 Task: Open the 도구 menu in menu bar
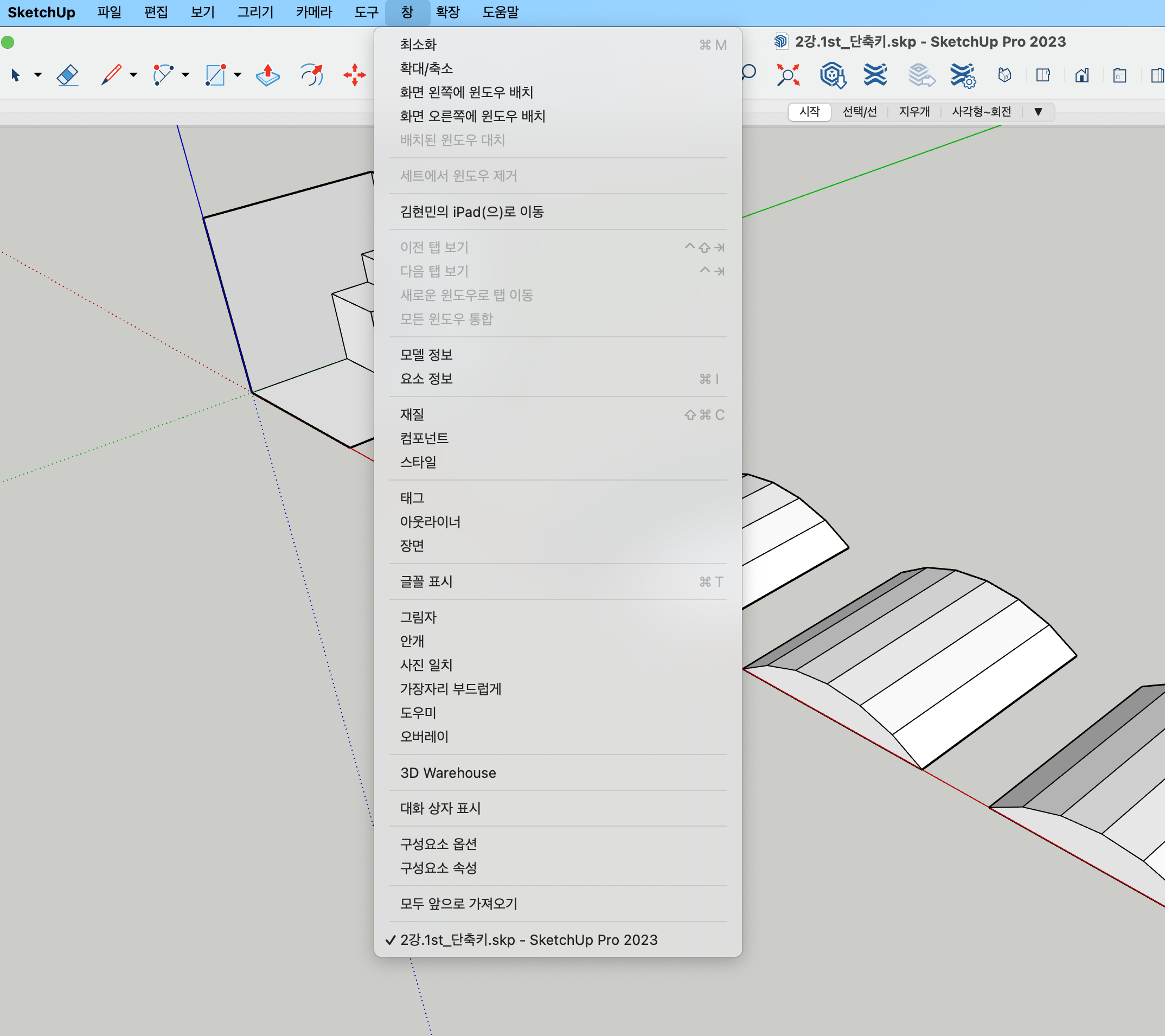(366, 12)
